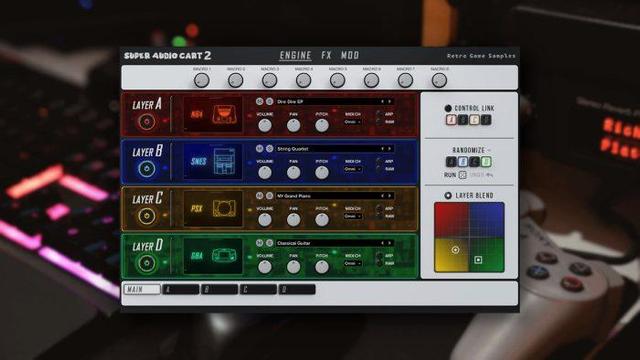Toggle Randomize for layer B
This screenshot has height=360, width=640.
[463, 162]
